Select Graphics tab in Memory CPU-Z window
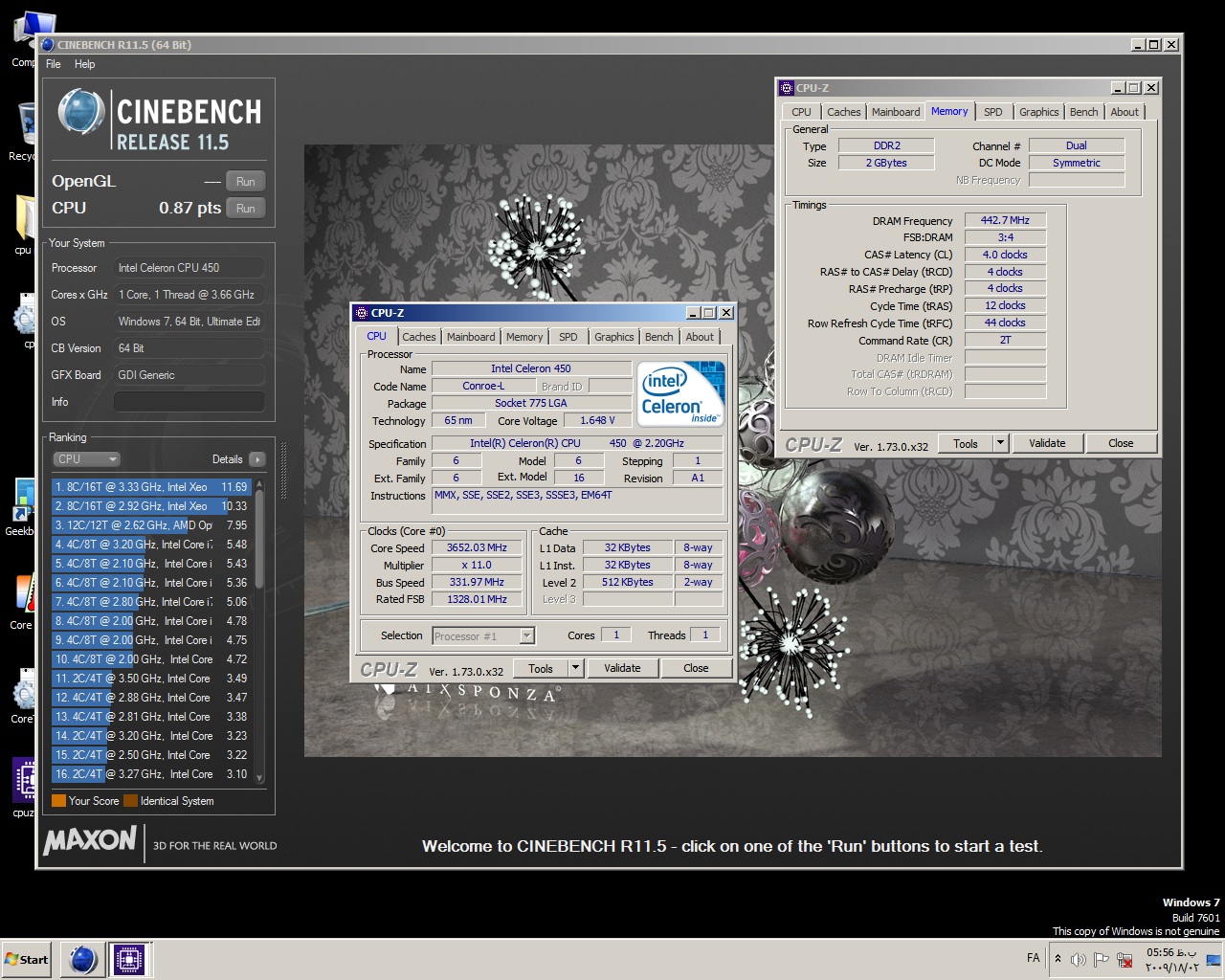 [x=1039, y=112]
